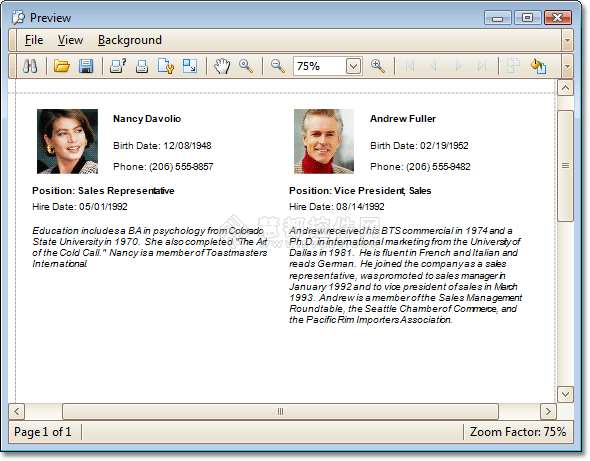Open the Print dialog printer icon with question mark
This screenshot has width=590, height=461.
[118, 66]
